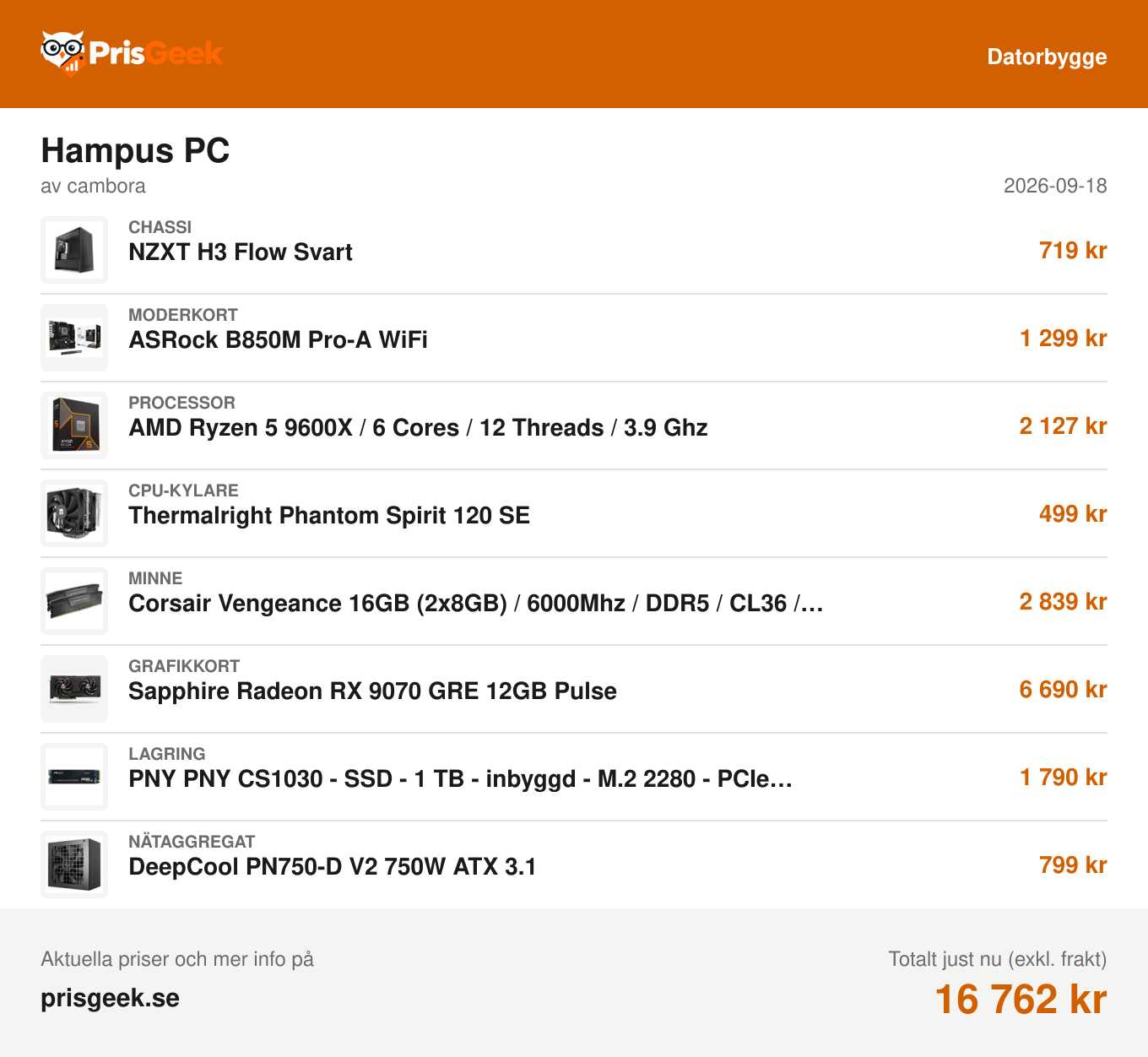1148x1057 pixels.
Task: Click the 1 299 kr motherboard price
Action: click(1064, 338)
